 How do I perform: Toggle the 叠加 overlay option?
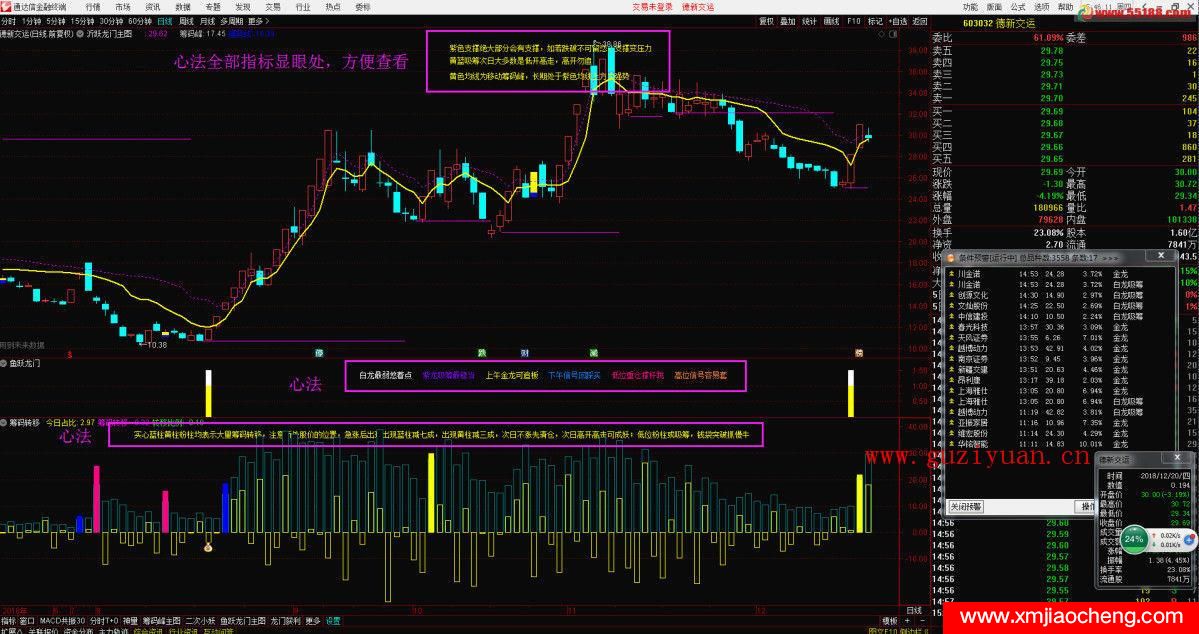pyautogui.click(x=788, y=20)
